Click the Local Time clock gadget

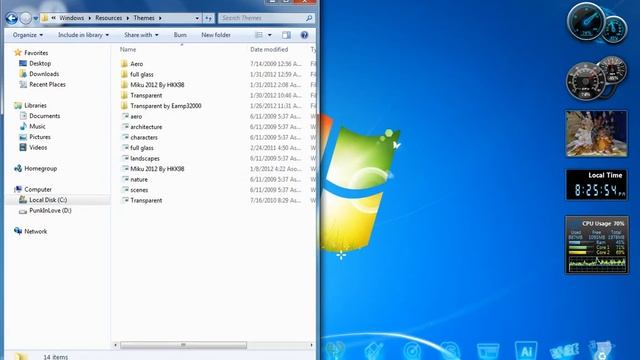coord(597,185)
